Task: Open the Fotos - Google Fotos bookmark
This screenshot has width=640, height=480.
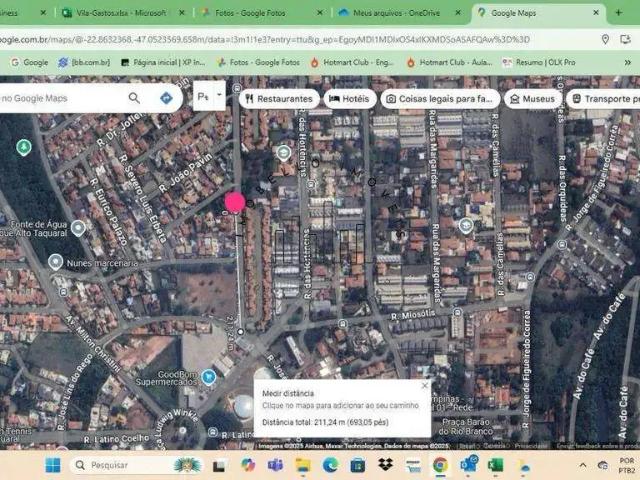Action: click(259, 62)
